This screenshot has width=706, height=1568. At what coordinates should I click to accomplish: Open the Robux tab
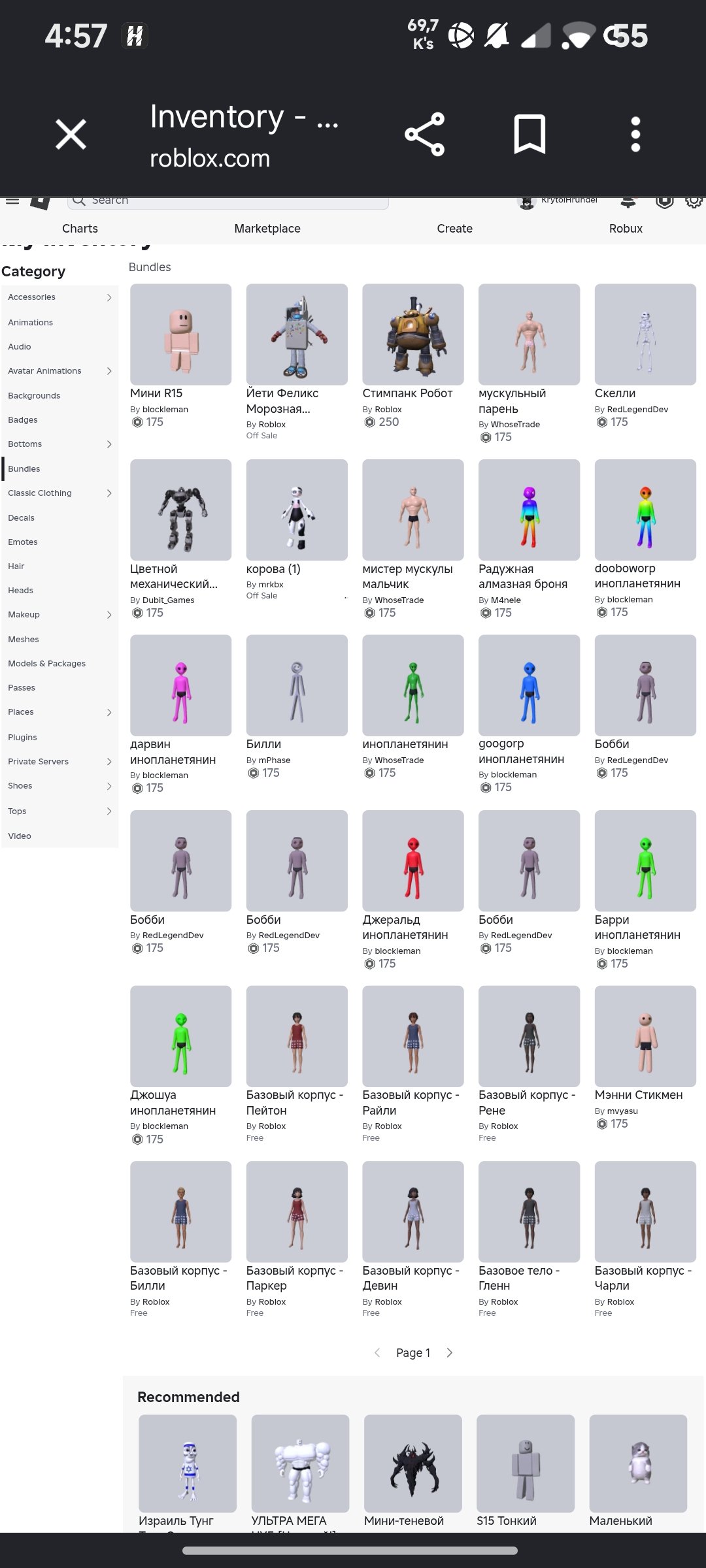click(626, 229)
